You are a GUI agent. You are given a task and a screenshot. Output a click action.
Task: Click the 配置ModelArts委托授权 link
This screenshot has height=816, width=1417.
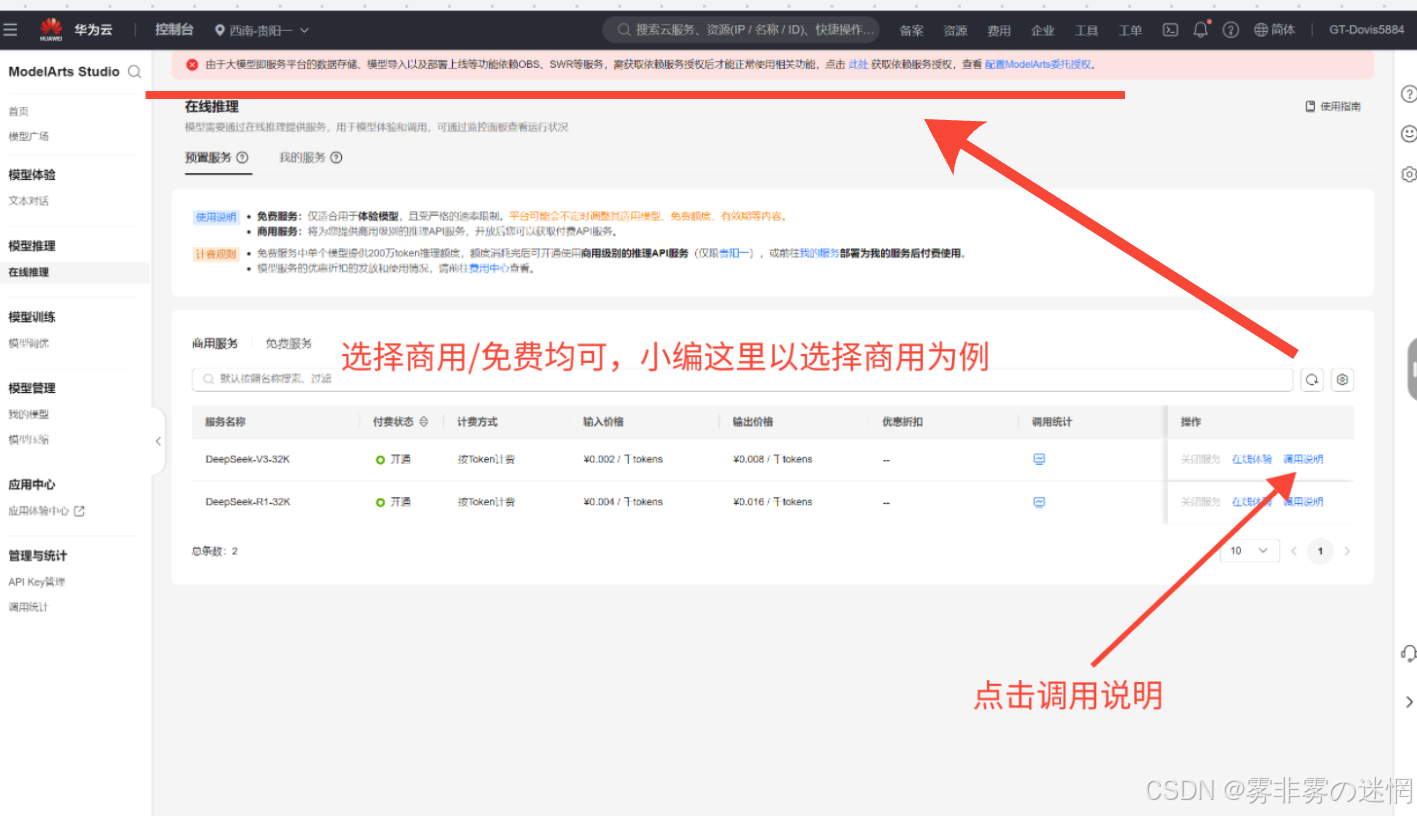[1038, 65]
